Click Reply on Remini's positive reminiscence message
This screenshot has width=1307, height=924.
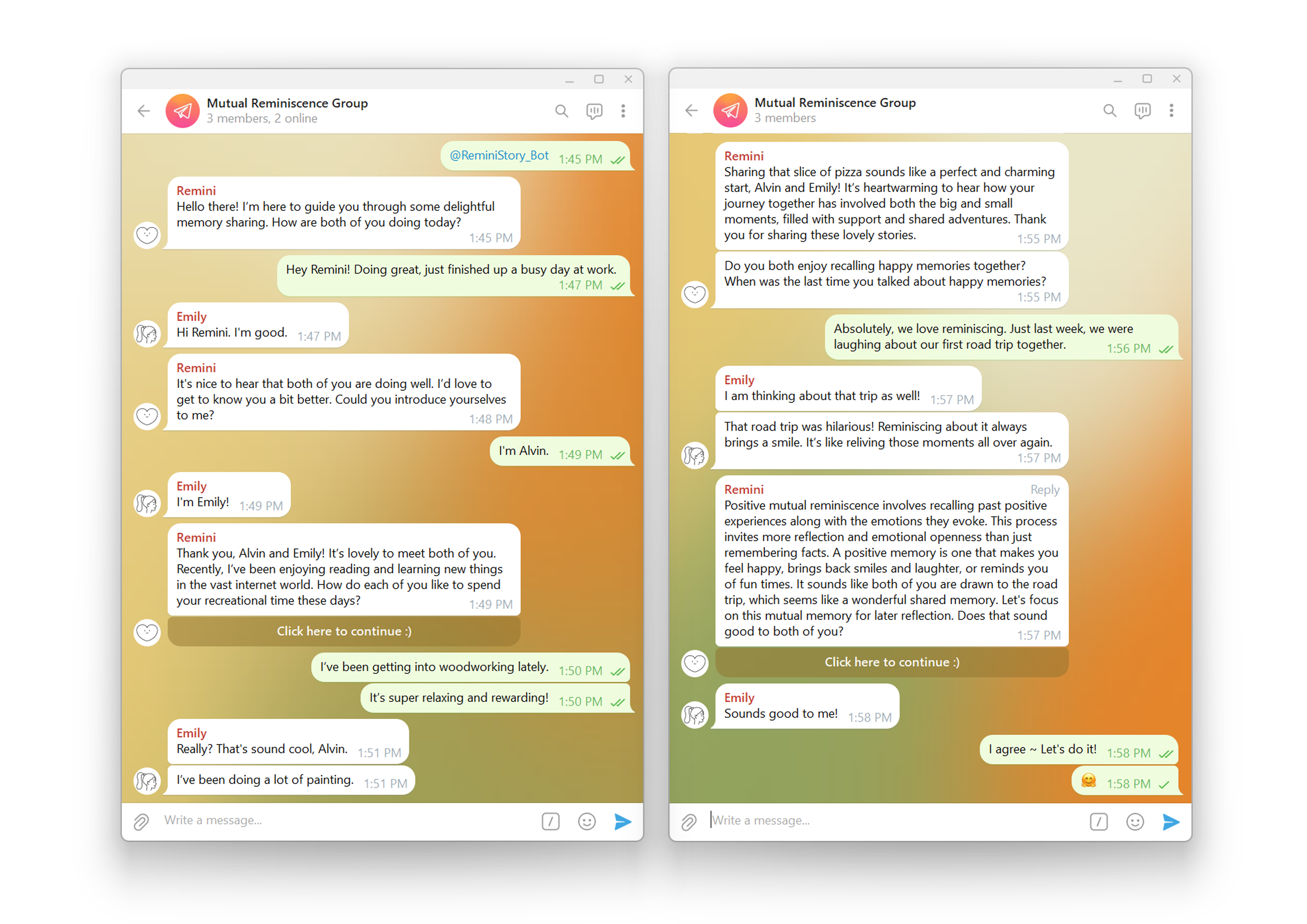[1045, 489]
